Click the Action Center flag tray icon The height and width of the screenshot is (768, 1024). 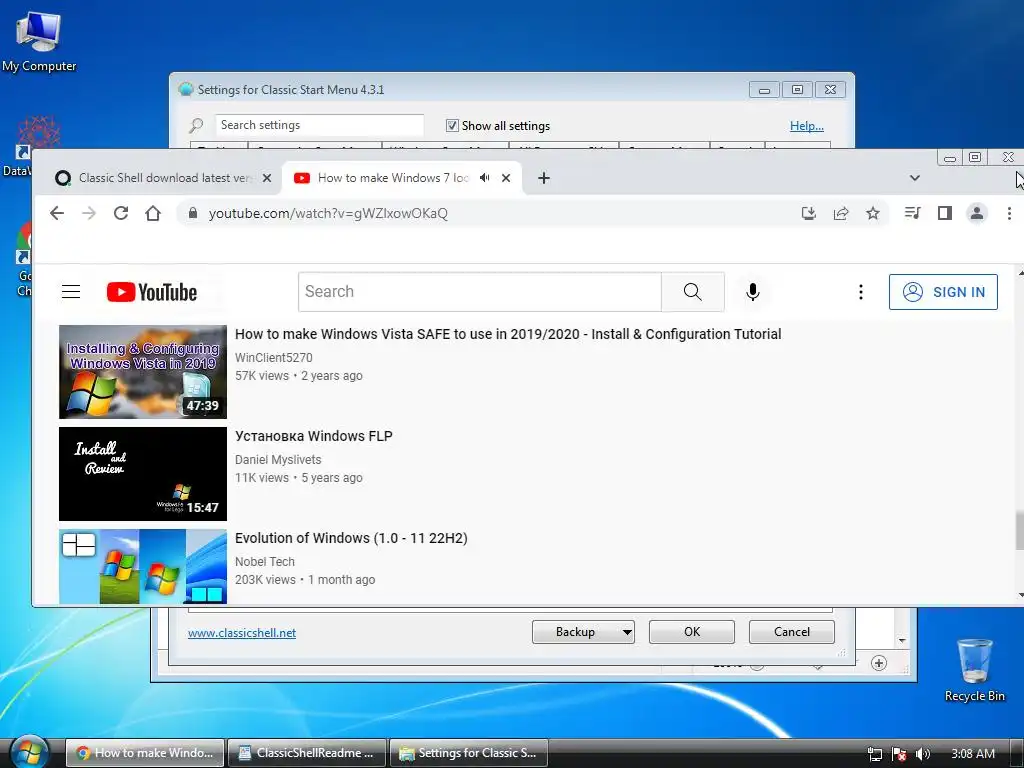pos(899,754)
